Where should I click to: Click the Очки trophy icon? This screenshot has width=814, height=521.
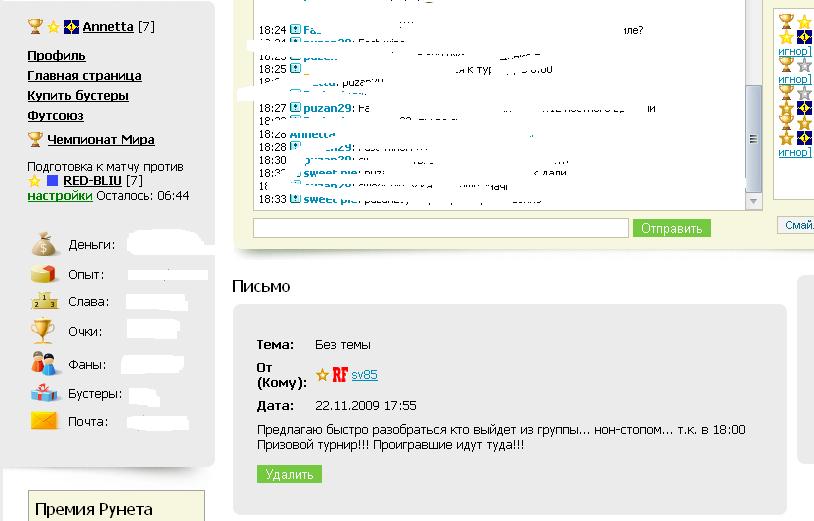tap(44, 330)
